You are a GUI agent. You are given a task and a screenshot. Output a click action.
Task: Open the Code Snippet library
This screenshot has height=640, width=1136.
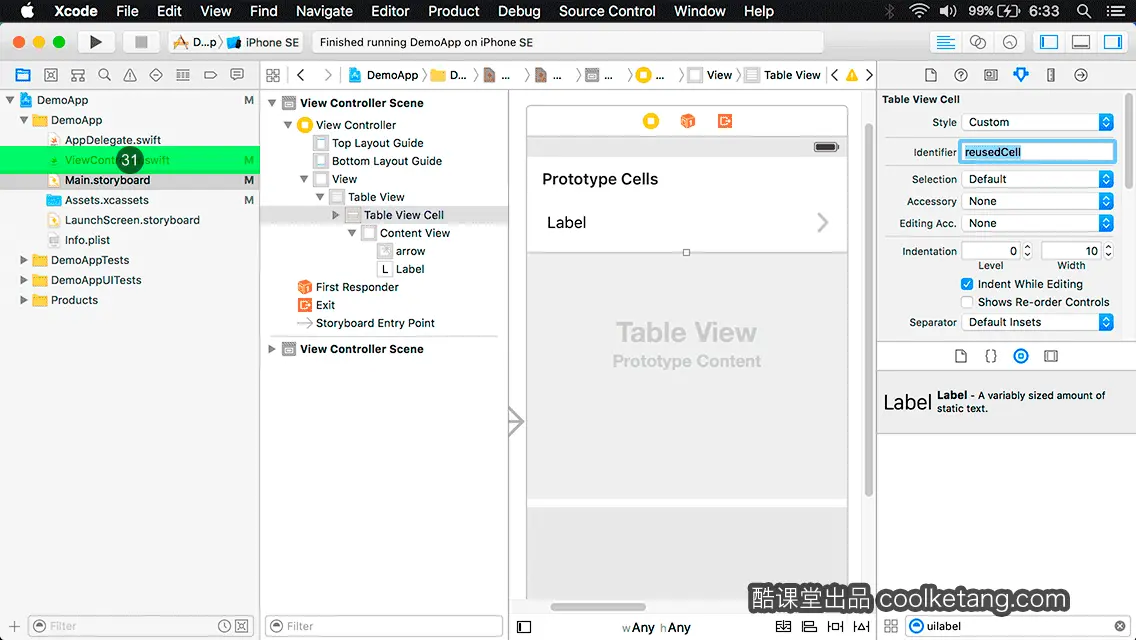990,356
